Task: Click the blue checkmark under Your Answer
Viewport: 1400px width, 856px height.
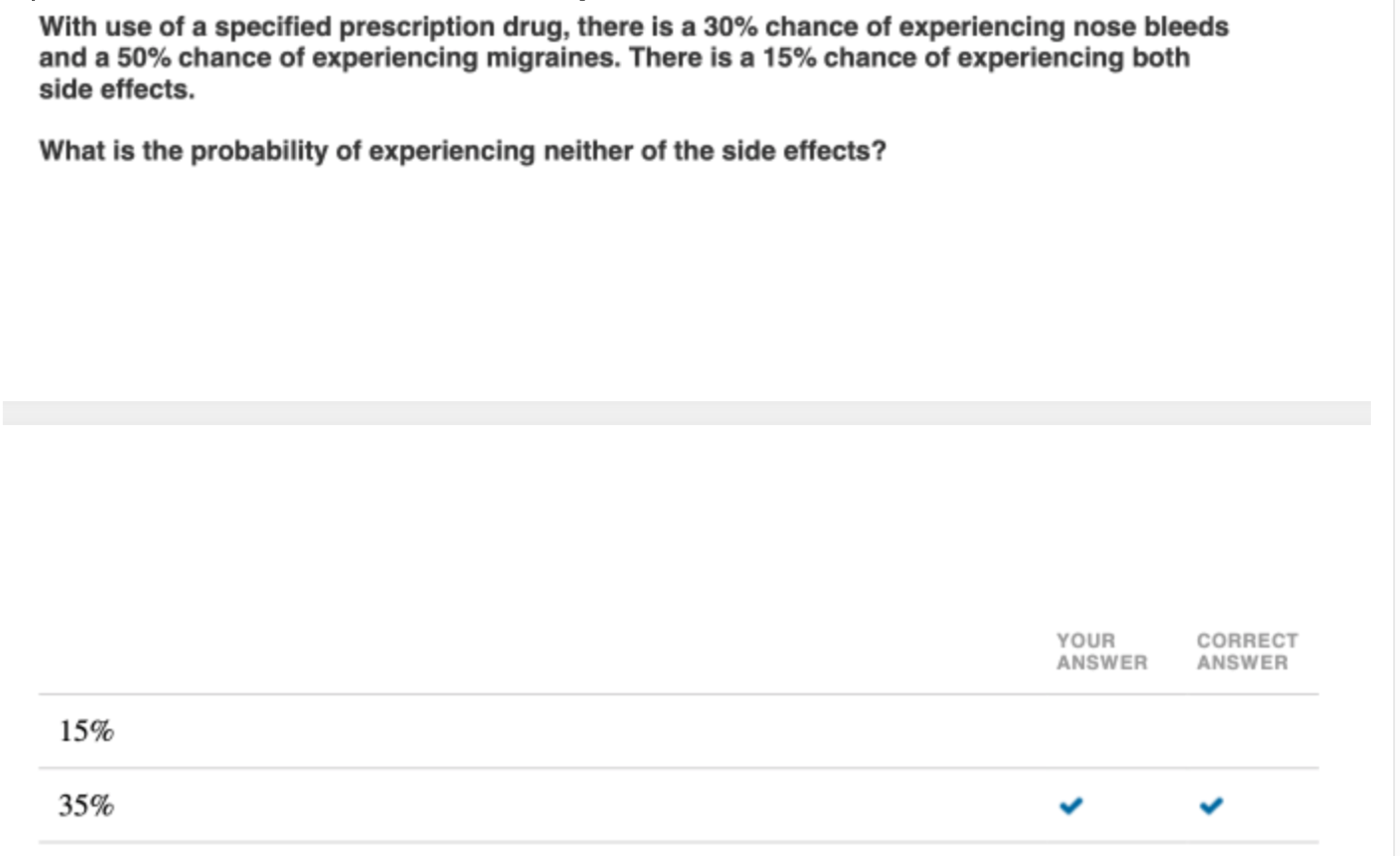Action: click(1071, 805)
